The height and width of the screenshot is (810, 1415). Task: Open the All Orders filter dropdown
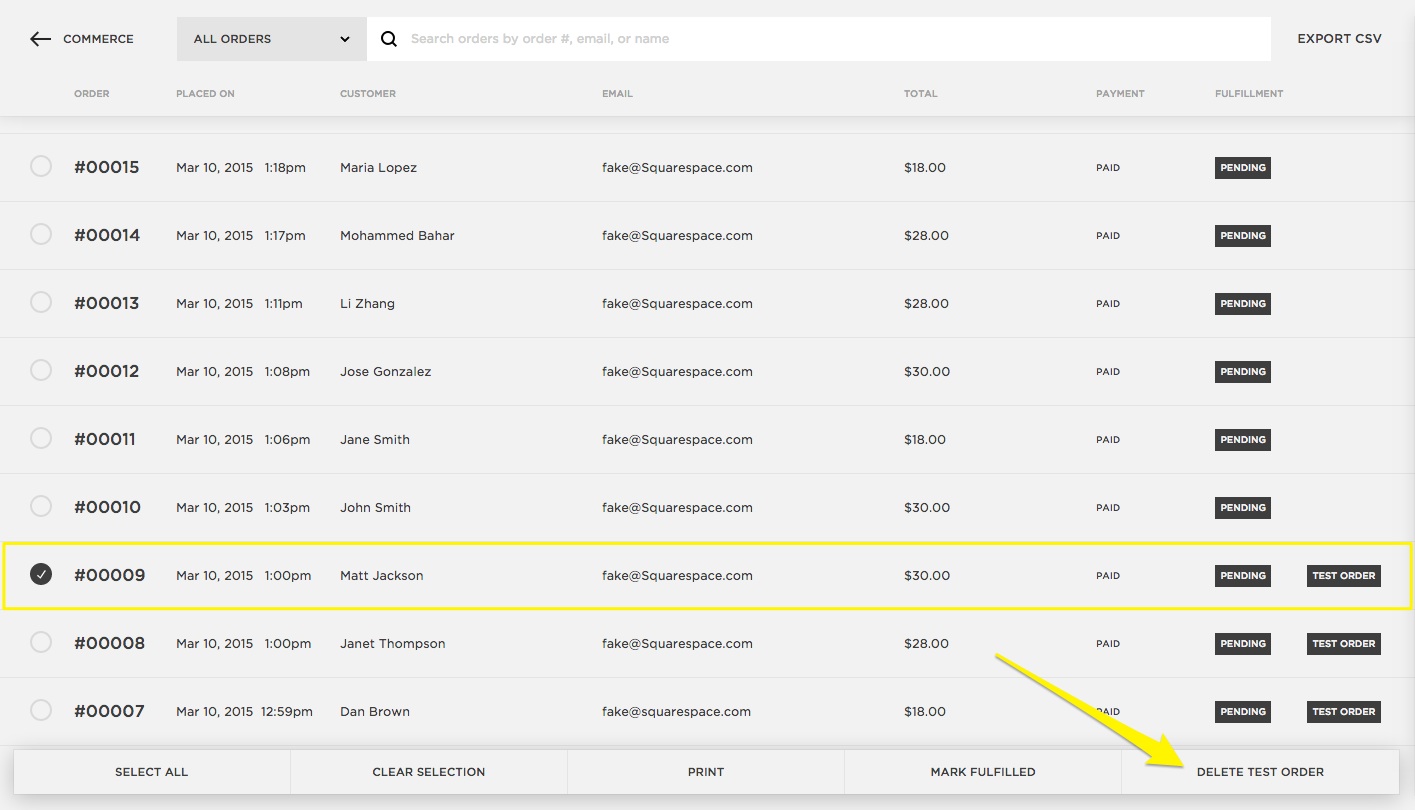pos(272,39)
